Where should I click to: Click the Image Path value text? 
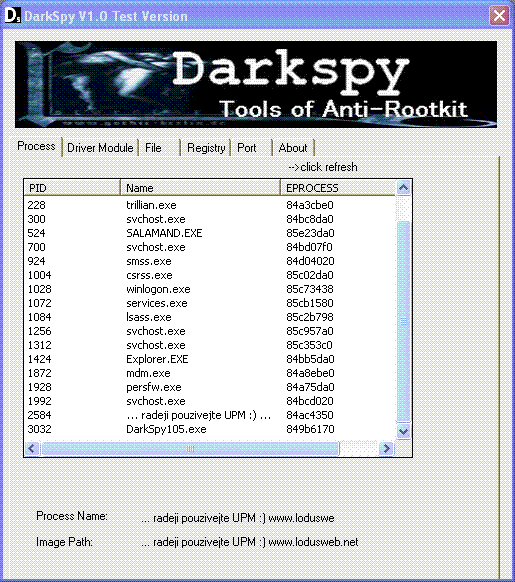(x=250, y=542)
